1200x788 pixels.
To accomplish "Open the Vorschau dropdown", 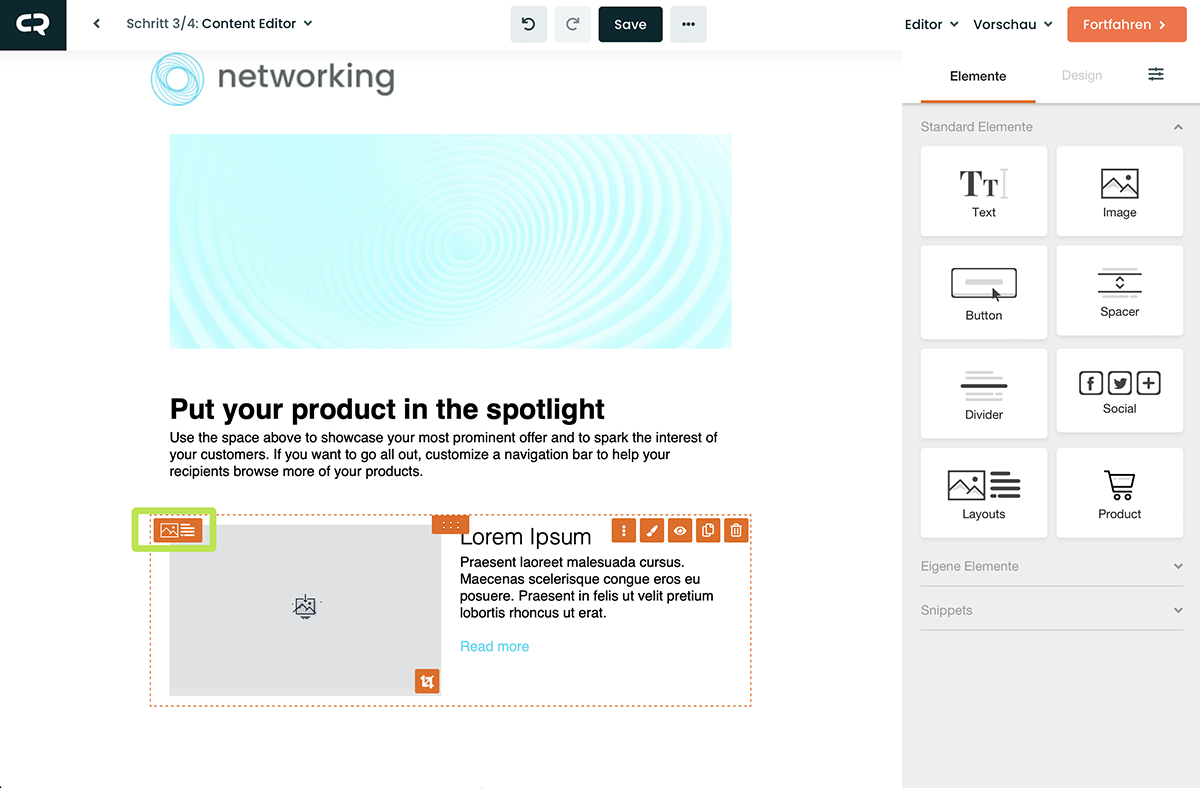I will pos(1012,24).
